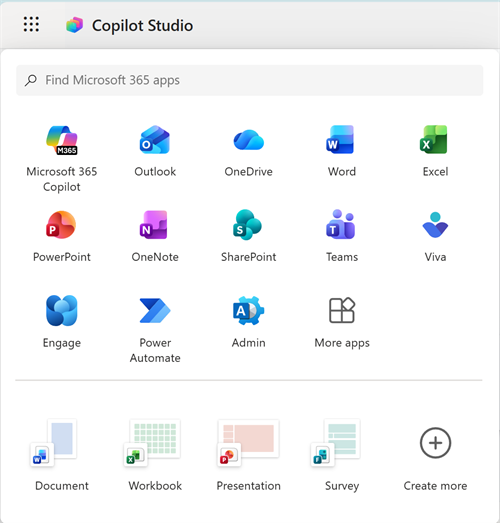Create a new Word Document
The height and width of the screenshot is (523, 500).
(53, 442)
